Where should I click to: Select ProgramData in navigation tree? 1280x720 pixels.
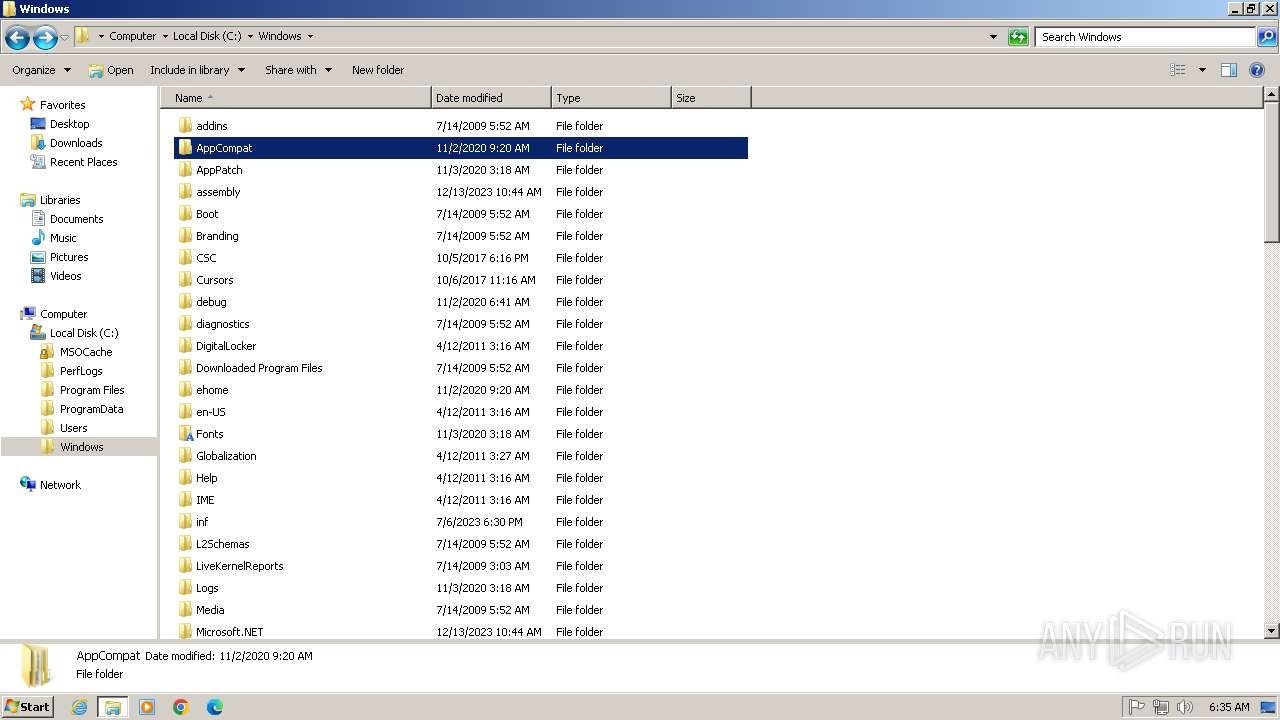coord(92,409)
